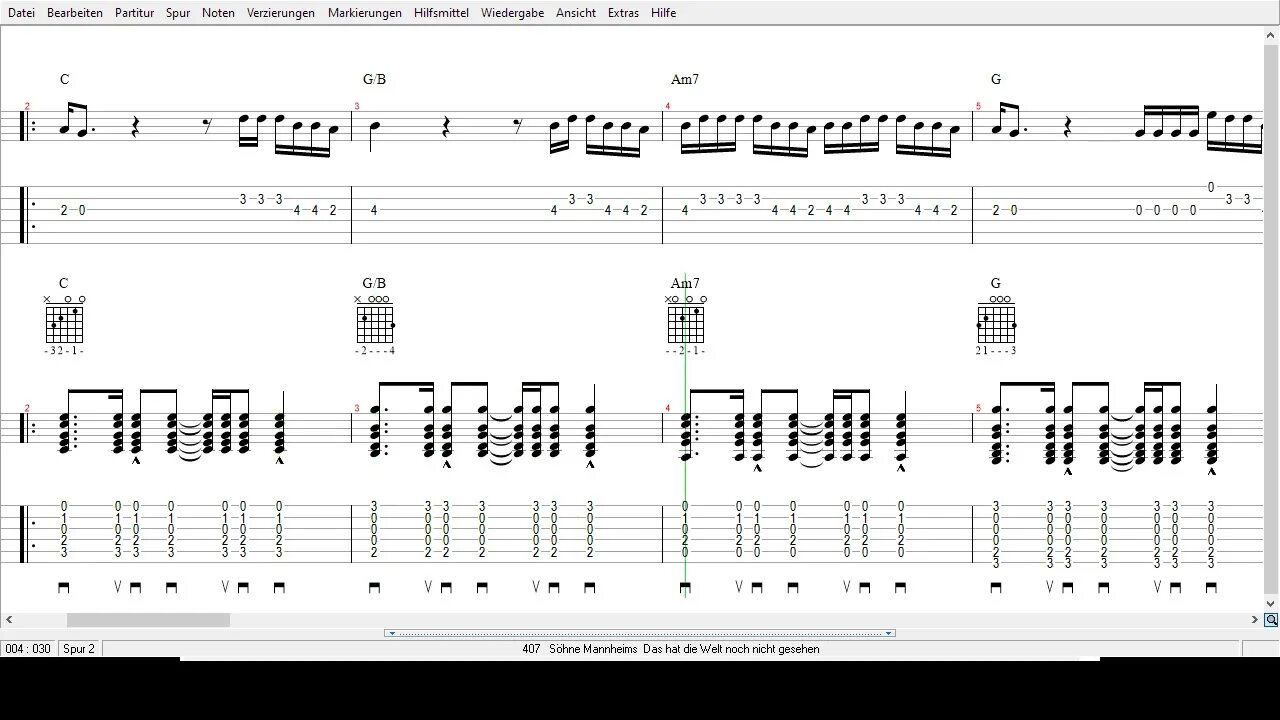Click the G/B chord name above the first track
The height and width of the screenshot is (720, 1280).
(374, 79)
